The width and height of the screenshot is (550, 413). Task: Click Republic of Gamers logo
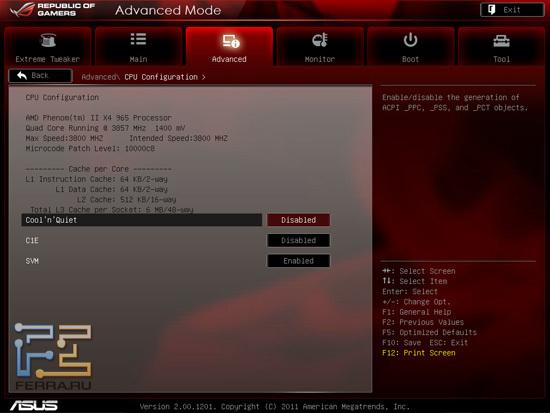[53, 9]
